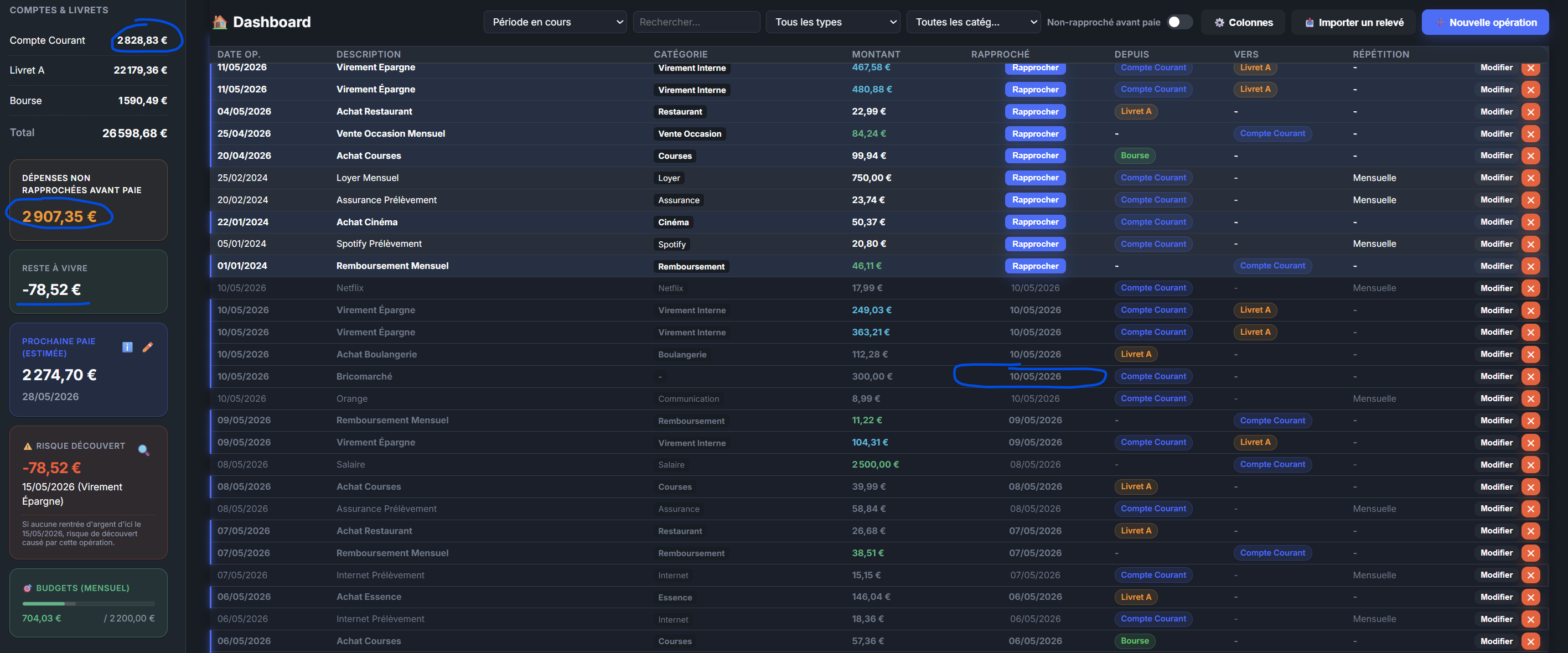Click the 2 907,35 € unreconciled expenses value
Screen dimensions: 1568x653
point(59,217)
